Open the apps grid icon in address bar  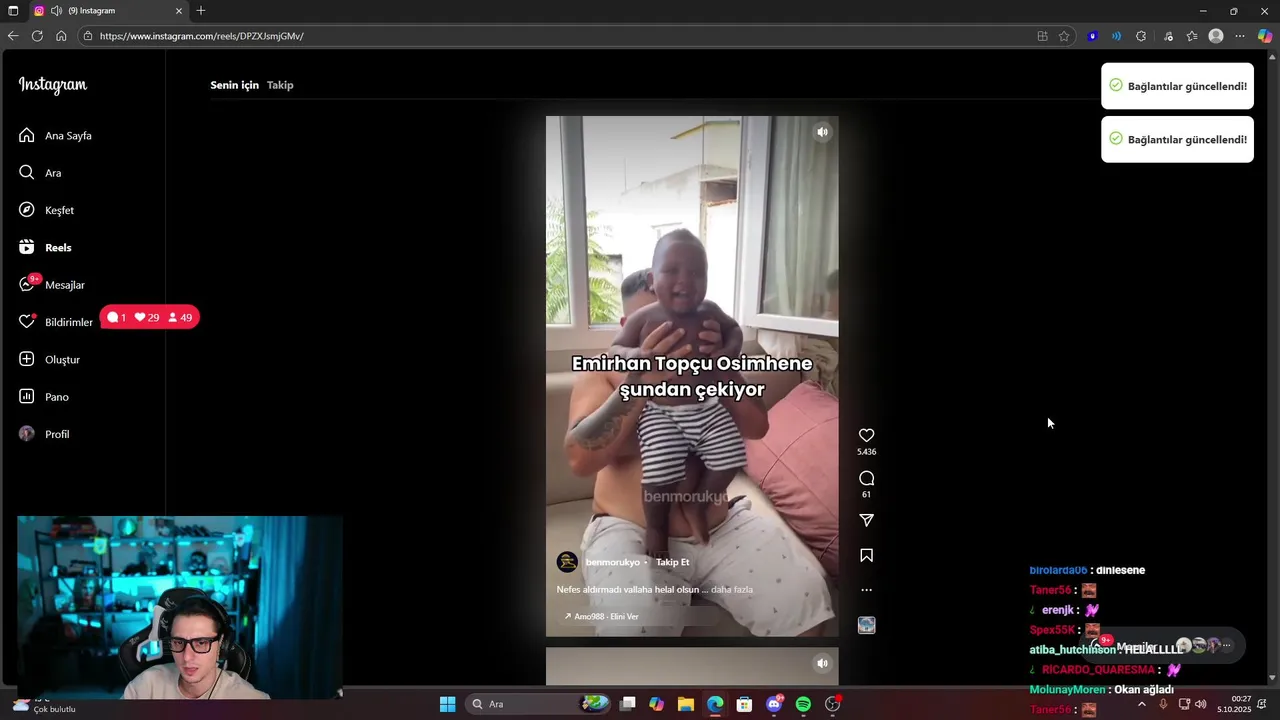pos(1042,36)
